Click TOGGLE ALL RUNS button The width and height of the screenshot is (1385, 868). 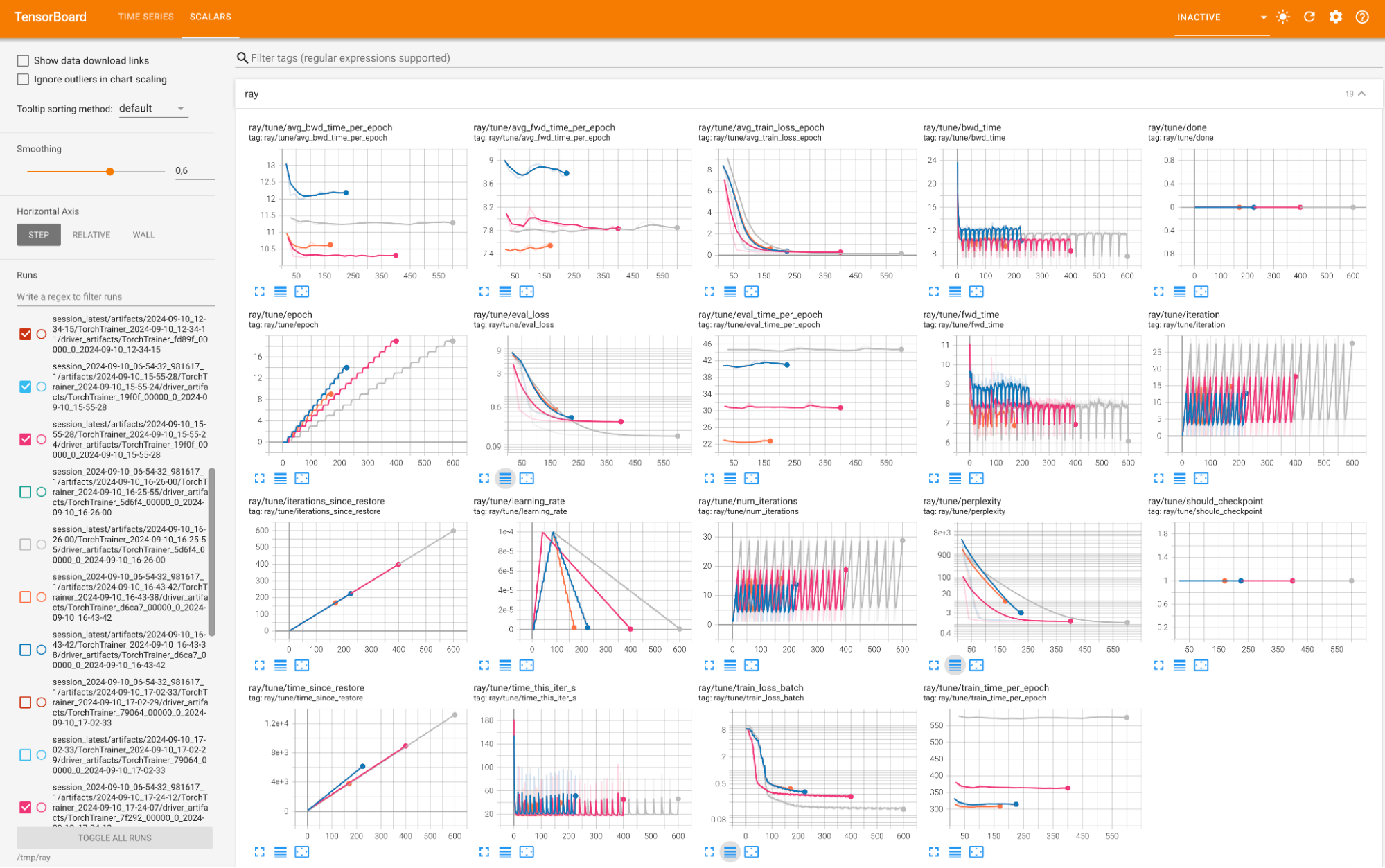pos(115,838)
